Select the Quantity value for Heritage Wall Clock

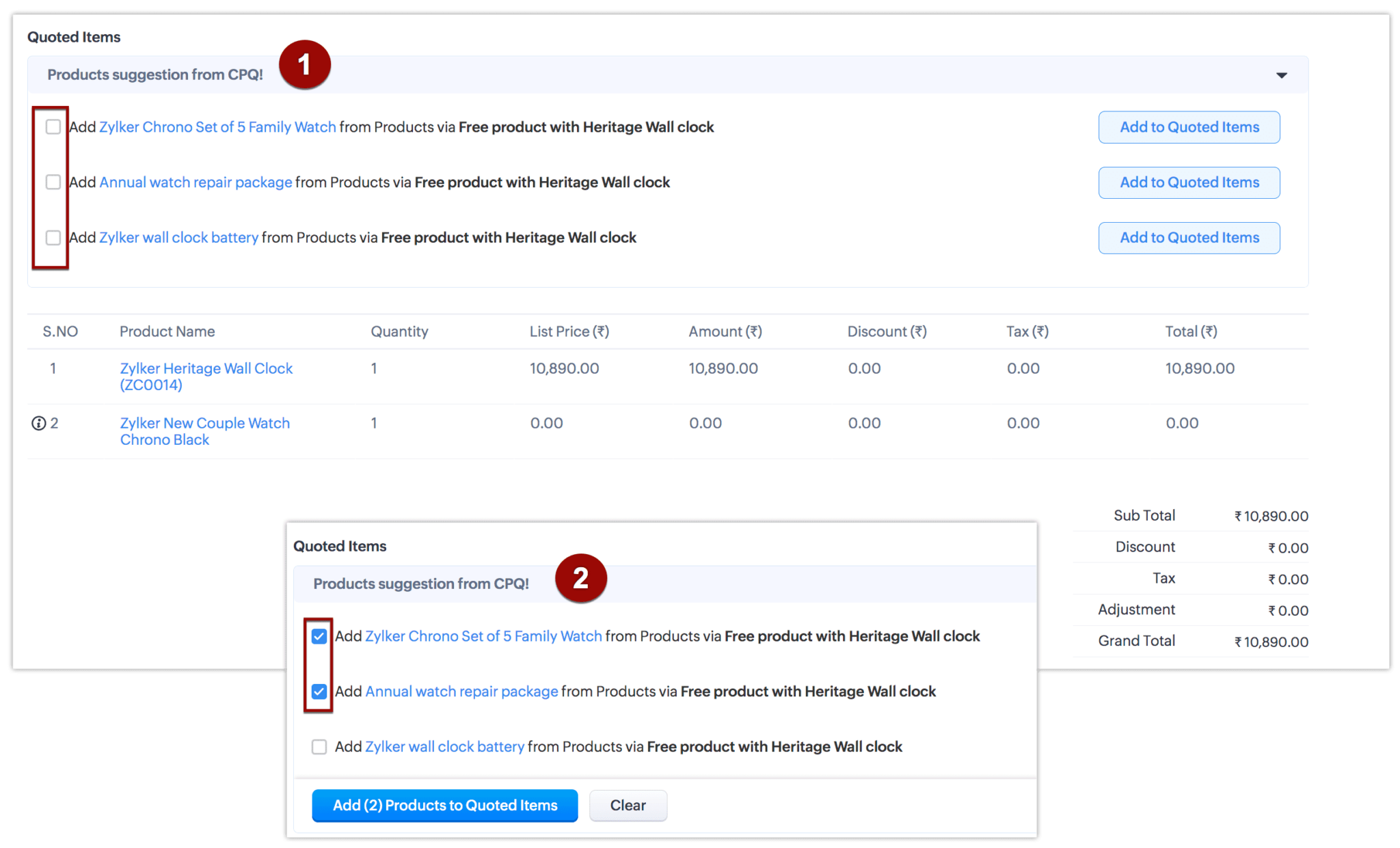375,368
